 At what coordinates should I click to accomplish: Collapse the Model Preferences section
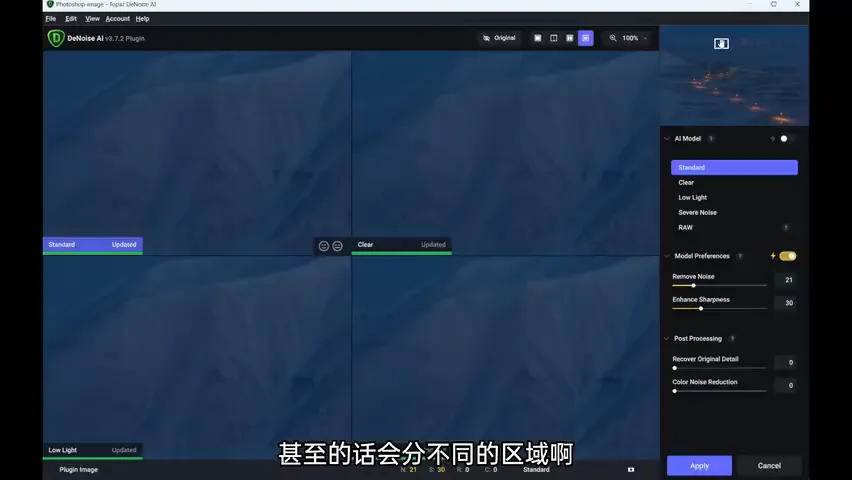click(667, 256)
